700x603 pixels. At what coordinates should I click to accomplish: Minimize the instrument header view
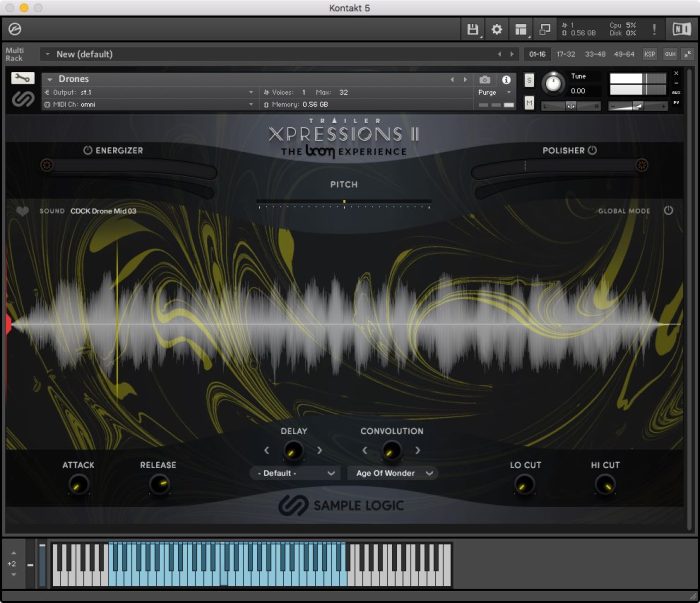[676, 83]
